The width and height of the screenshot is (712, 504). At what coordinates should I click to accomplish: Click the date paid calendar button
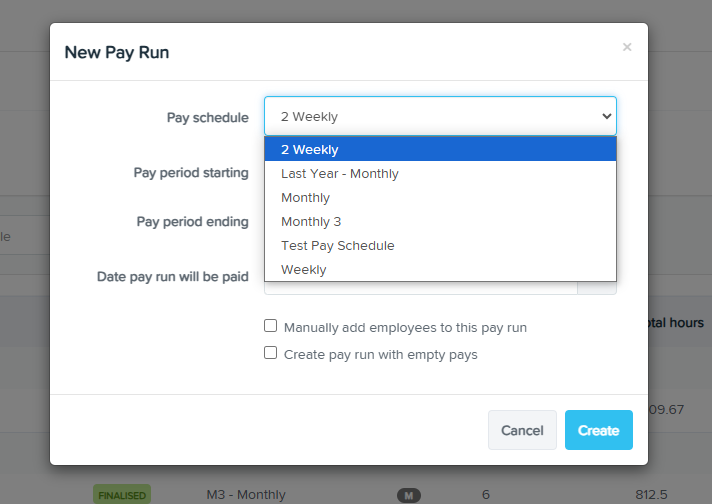click(597, 288)
